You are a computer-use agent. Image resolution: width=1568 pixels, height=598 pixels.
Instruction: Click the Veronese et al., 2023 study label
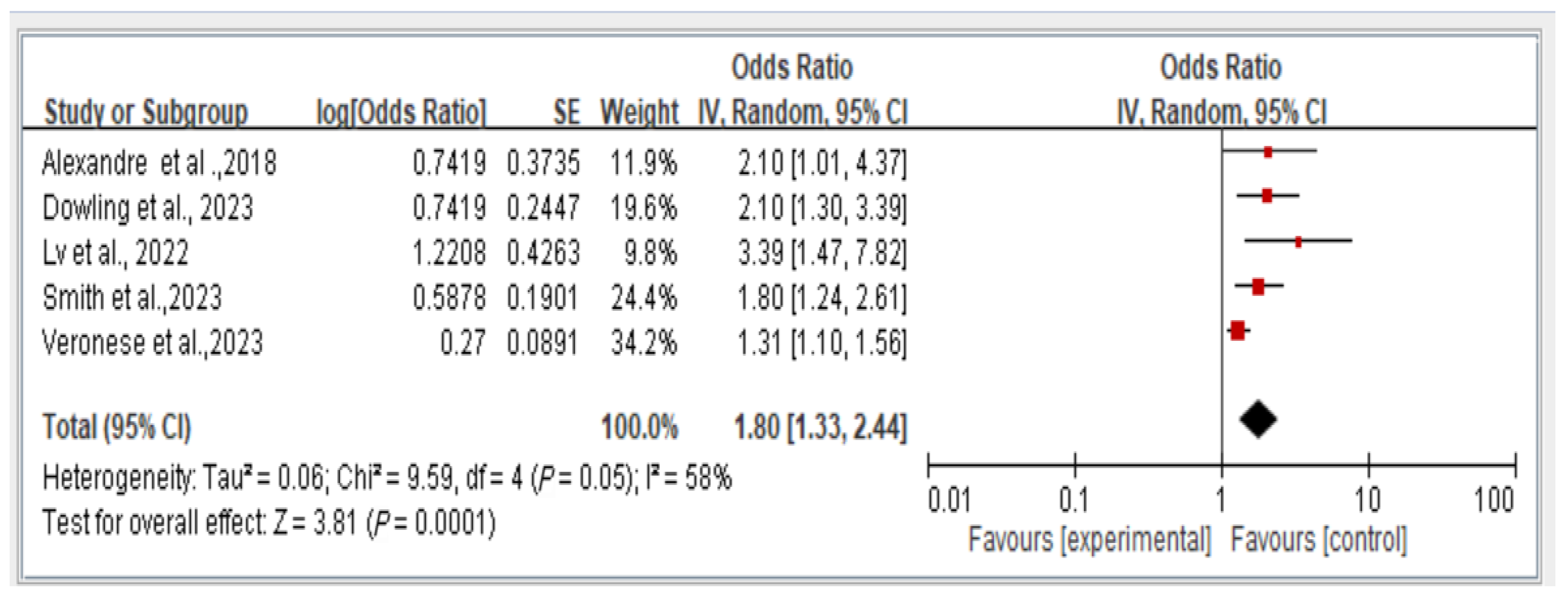(152, 343)
